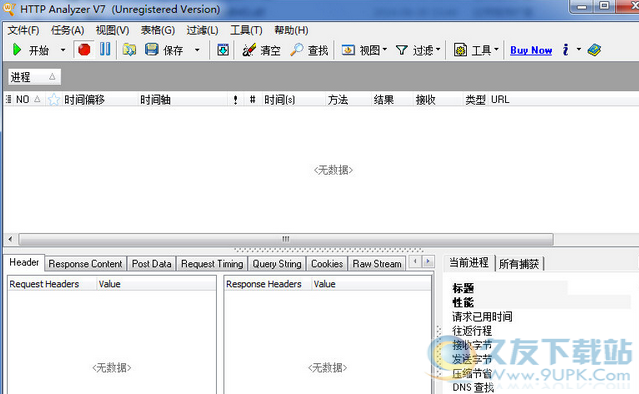Viewport: 639px width, 394px height.
Task: Click the HTTP Analyzer app icon in title bar
Action: [x=9, y=9]
